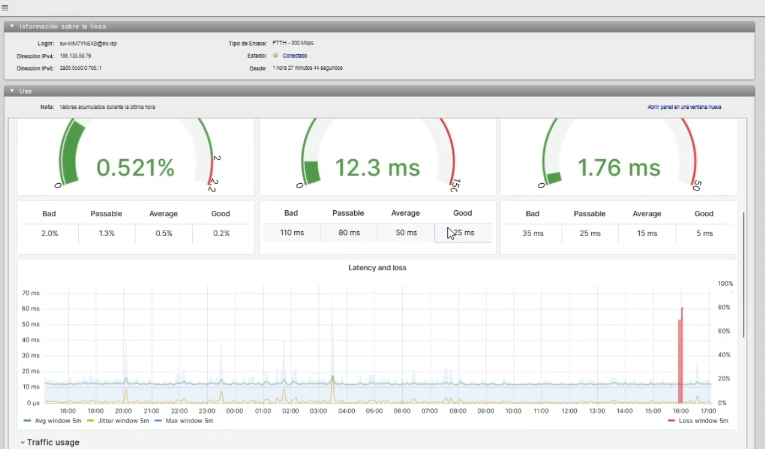
Task: Click the latency spike at 03:30 on chart
Action: coord(331,385)
